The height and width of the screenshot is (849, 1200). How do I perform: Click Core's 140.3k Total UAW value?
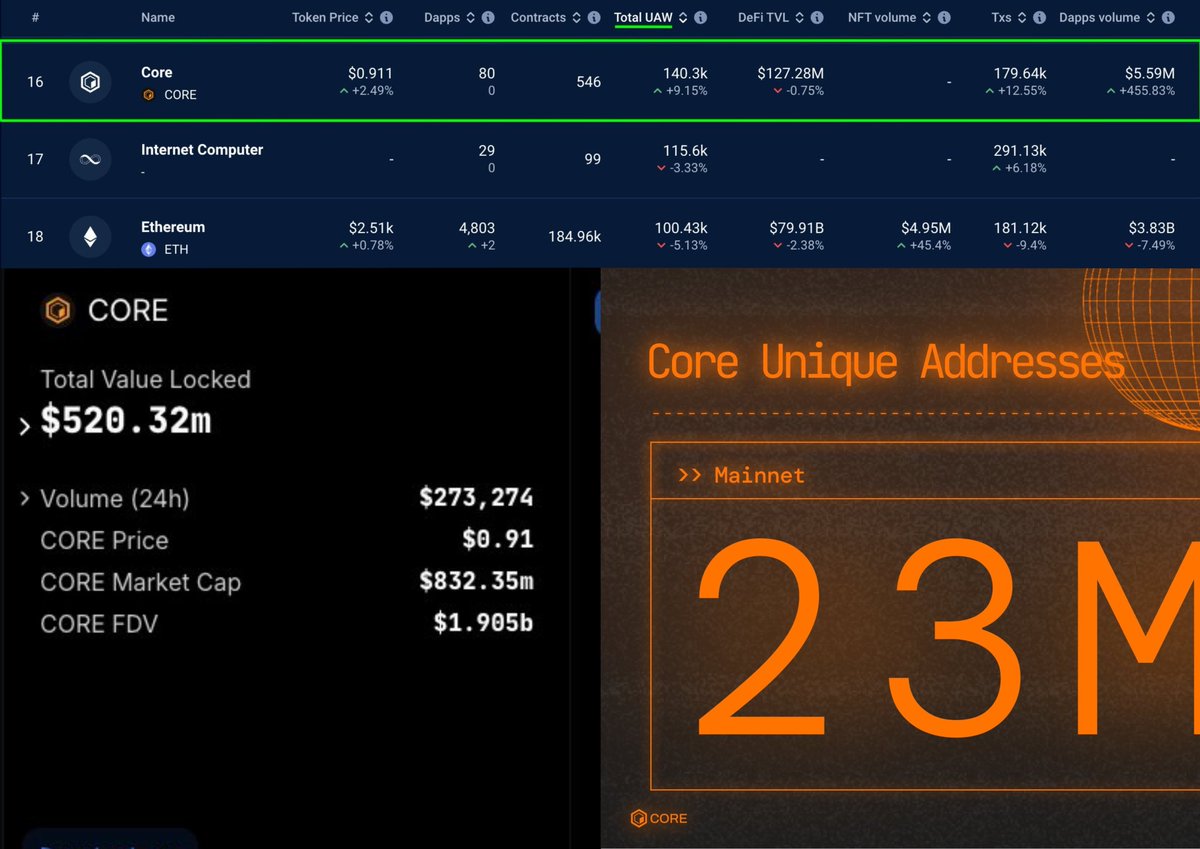pos(685,73)
